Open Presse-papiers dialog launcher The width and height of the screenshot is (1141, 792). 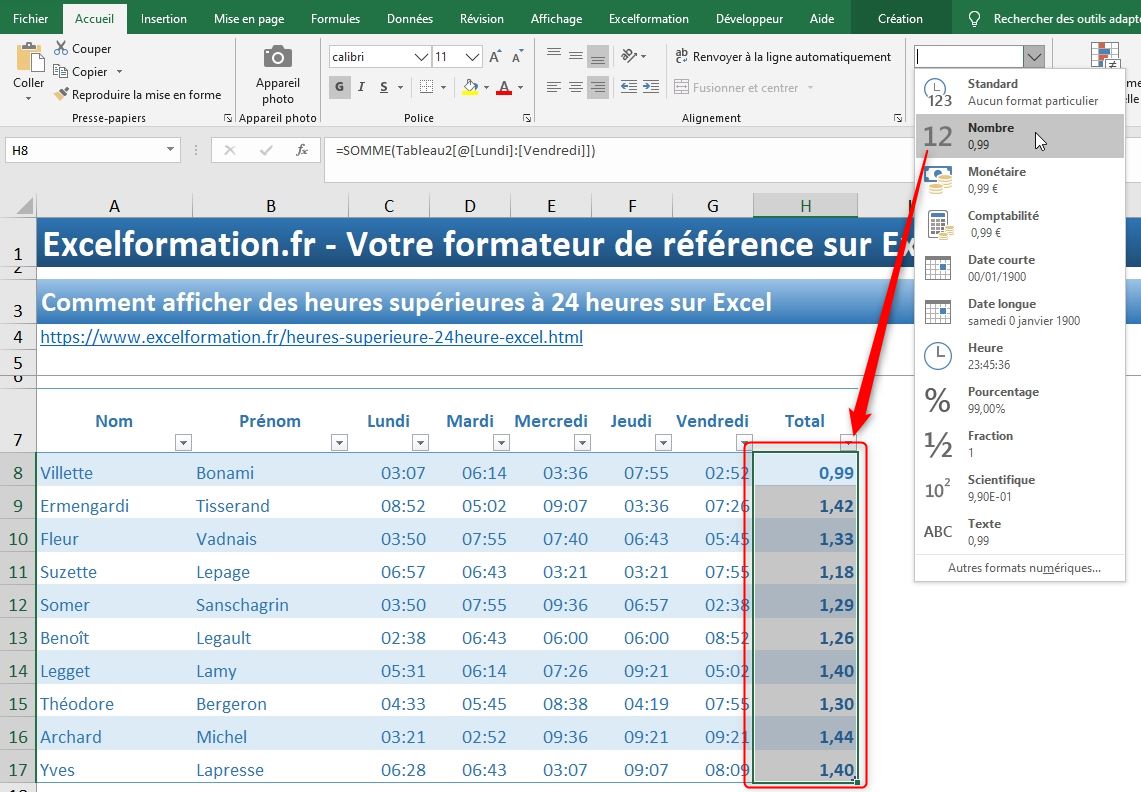[x=228, y=118]
